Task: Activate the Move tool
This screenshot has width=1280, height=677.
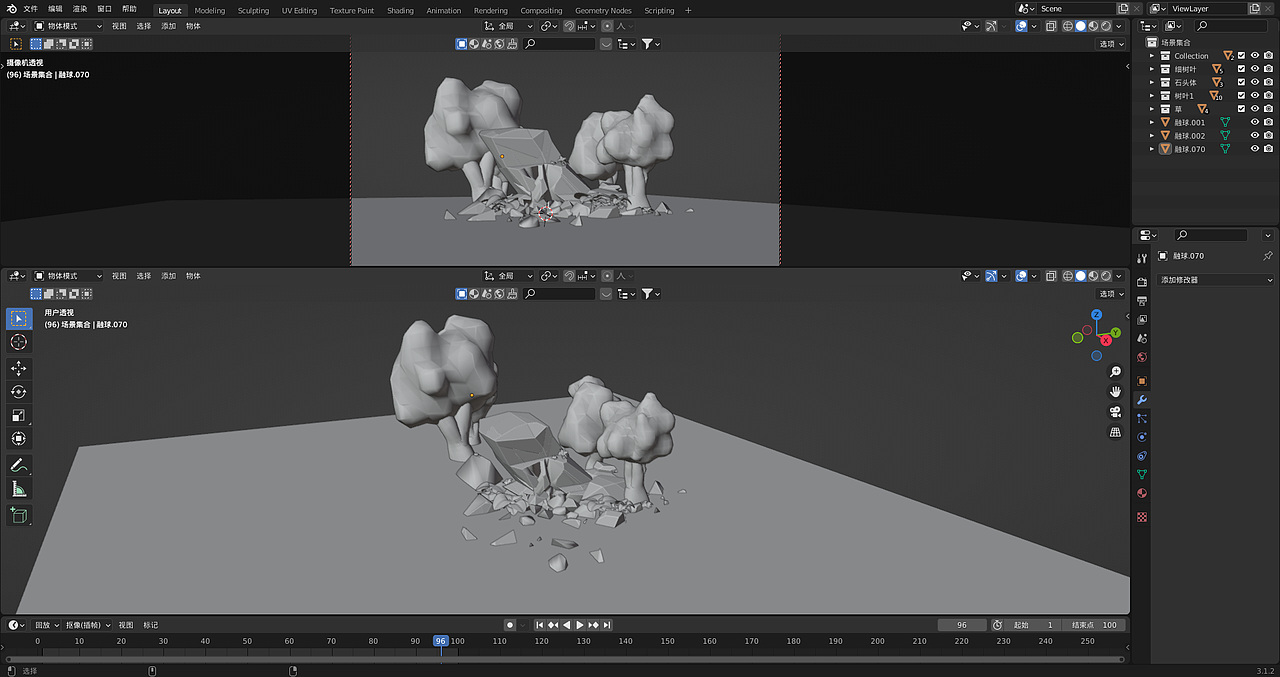Action: [x=19, y=369]
